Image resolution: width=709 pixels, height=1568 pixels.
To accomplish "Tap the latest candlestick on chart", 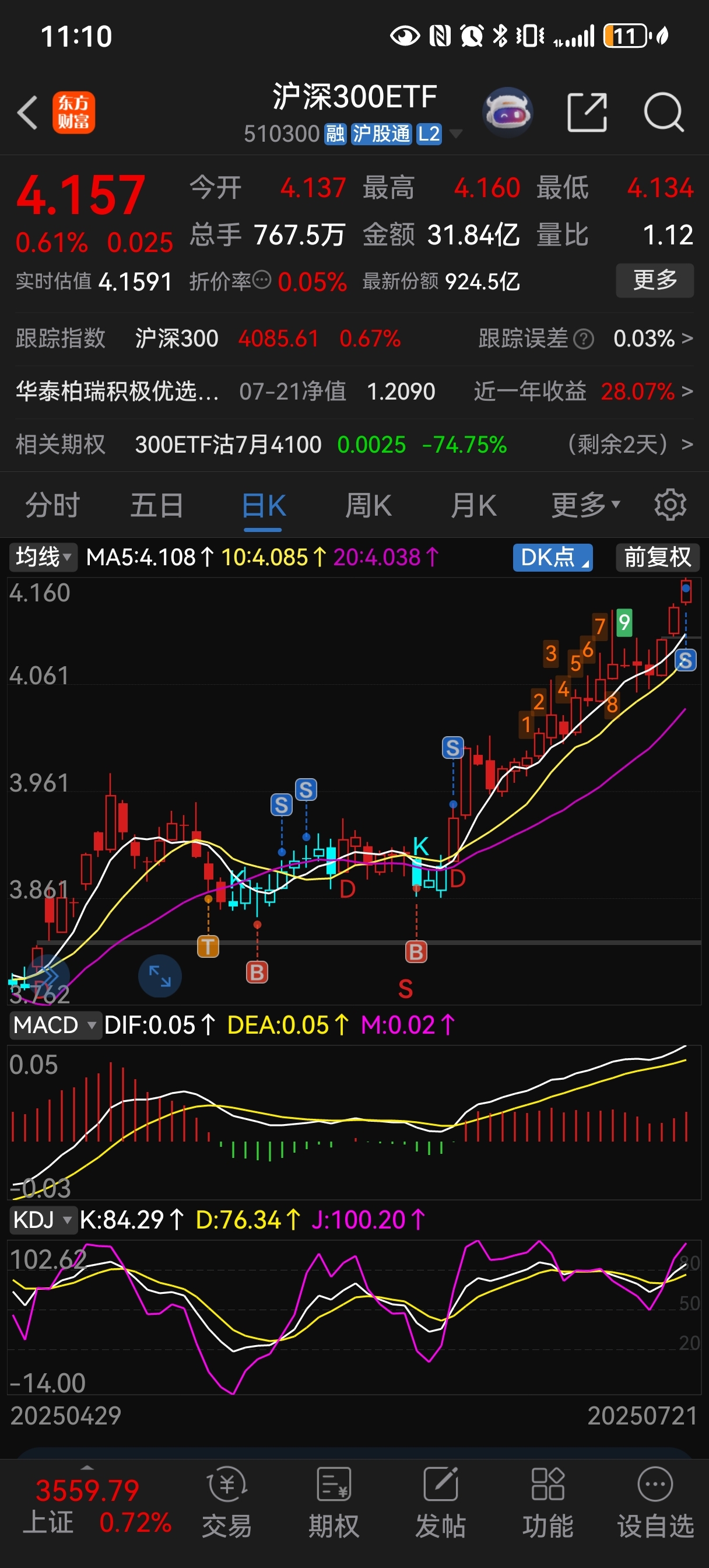I will tap(686, 590).
